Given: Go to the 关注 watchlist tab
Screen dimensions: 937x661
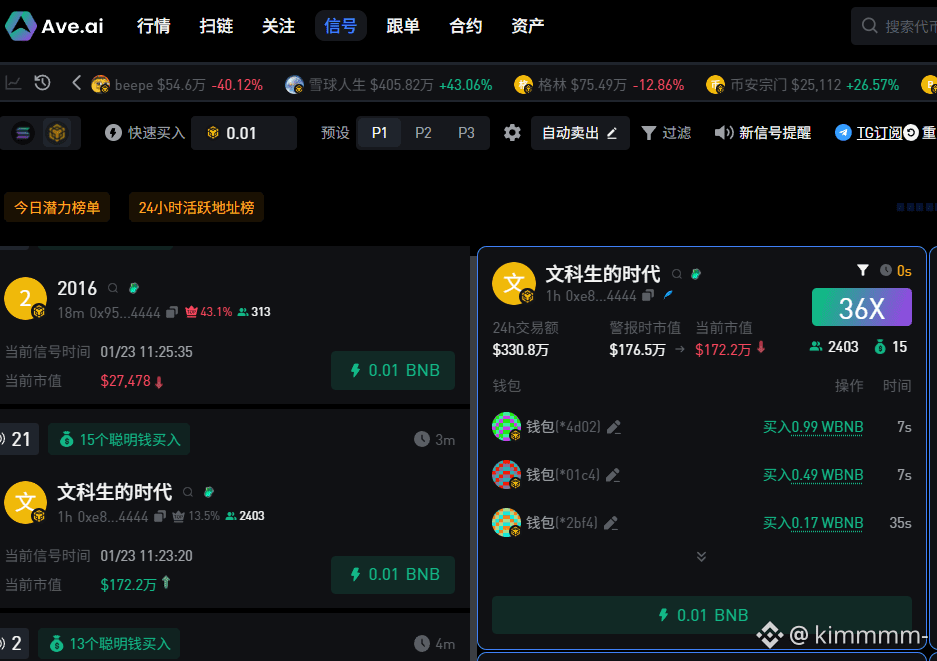Looking at the screenshot, I should pos(278,26).
